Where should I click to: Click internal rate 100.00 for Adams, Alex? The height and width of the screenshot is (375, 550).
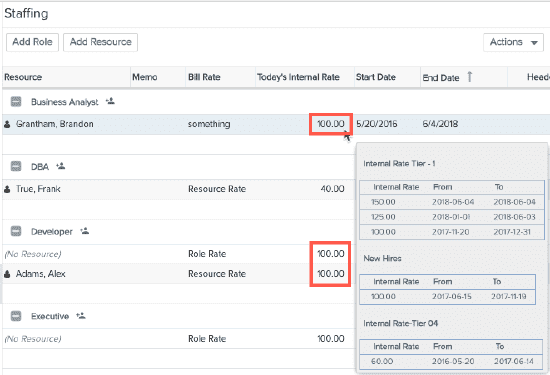coord(331,274)
